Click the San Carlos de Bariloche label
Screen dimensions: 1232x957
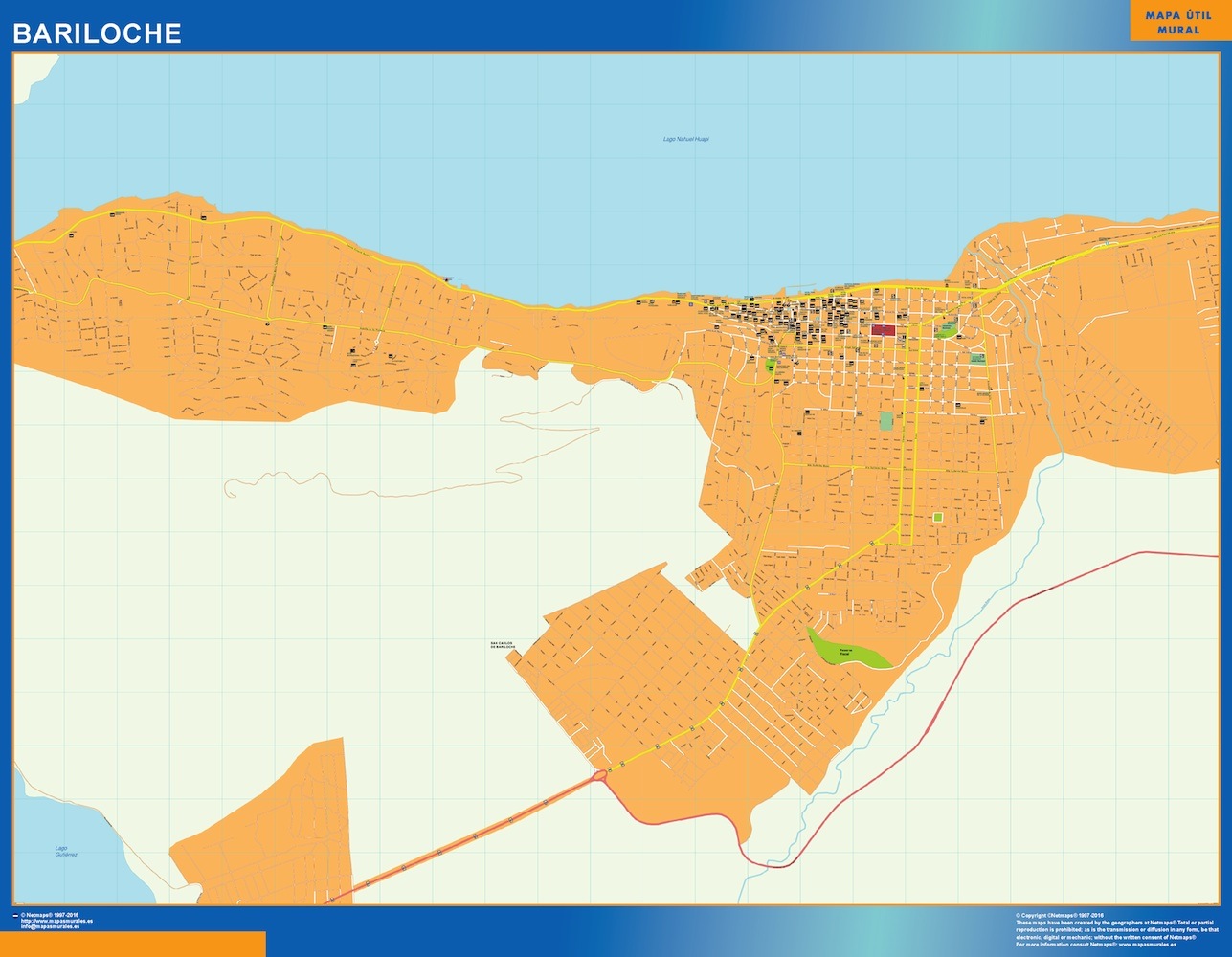pos(504,645)
